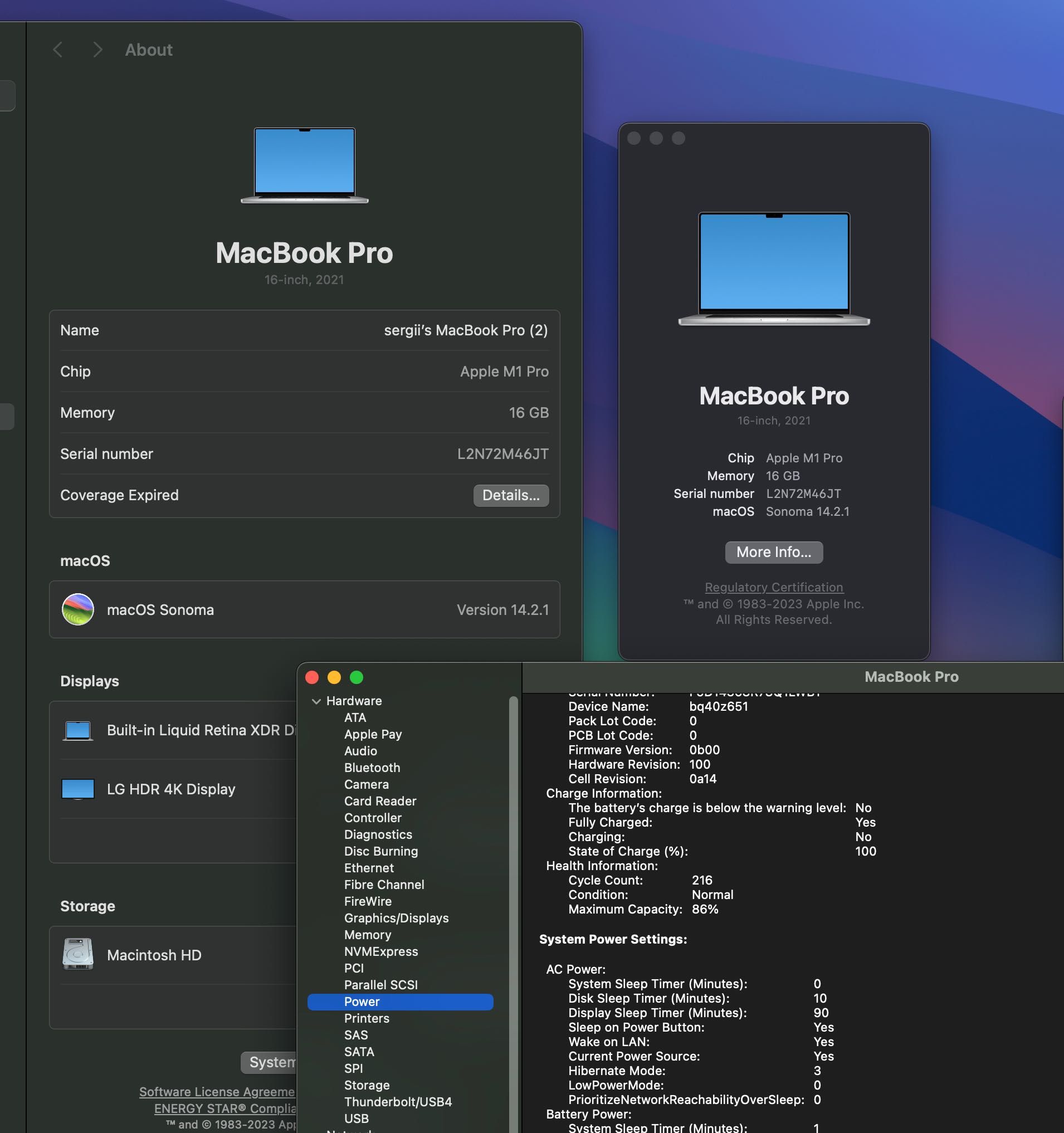Select Disc Burning in hardware list
Image resolution: width=1064 pixels, height=1133 pixels.
click(x=380, y=851)
